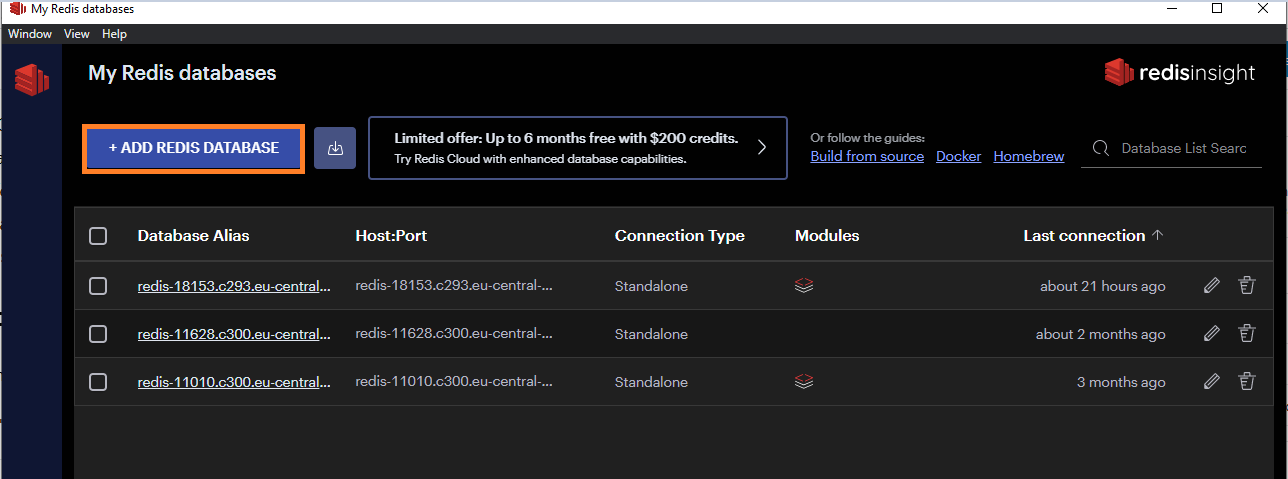The height and width of the screenshot is (479, 1288).
Task: Open the Build from source guide link
Action: pos(867,157)
